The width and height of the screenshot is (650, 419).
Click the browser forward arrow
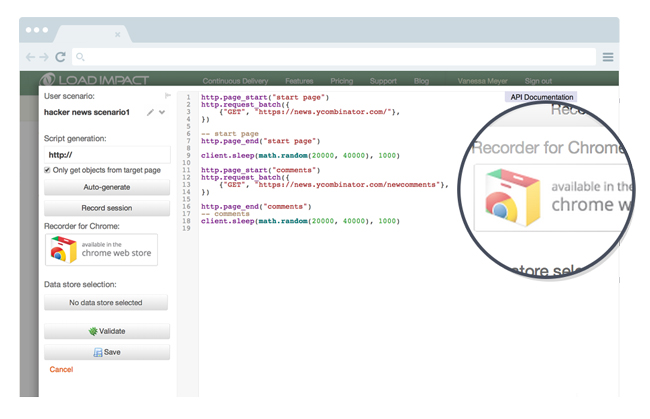(x=44, y=57)
